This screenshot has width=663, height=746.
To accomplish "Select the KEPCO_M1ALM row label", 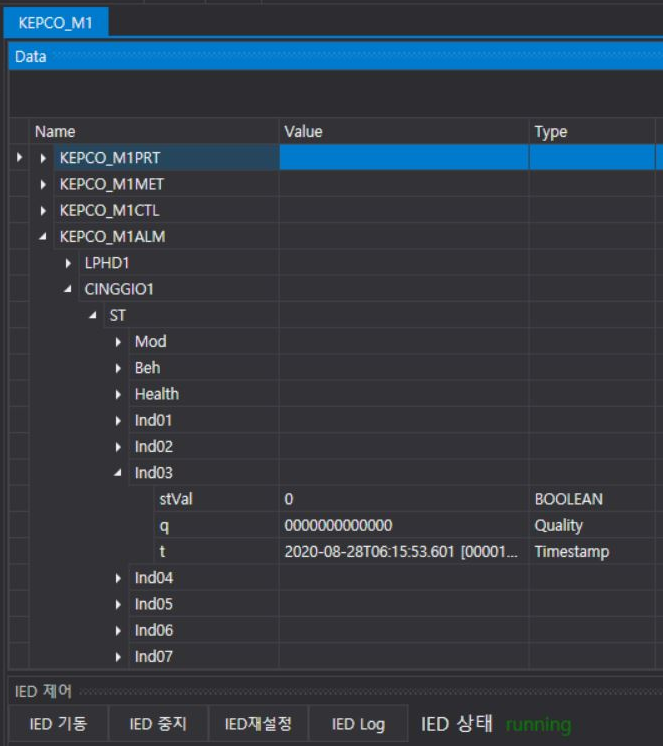I will click(x=112, y=236).
